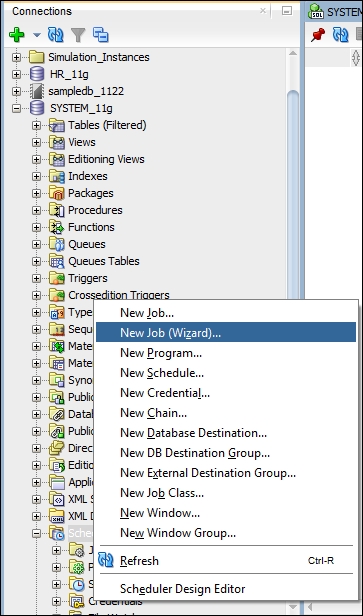Expand the Tables (Filtered) node

click(x=37, y=125)
